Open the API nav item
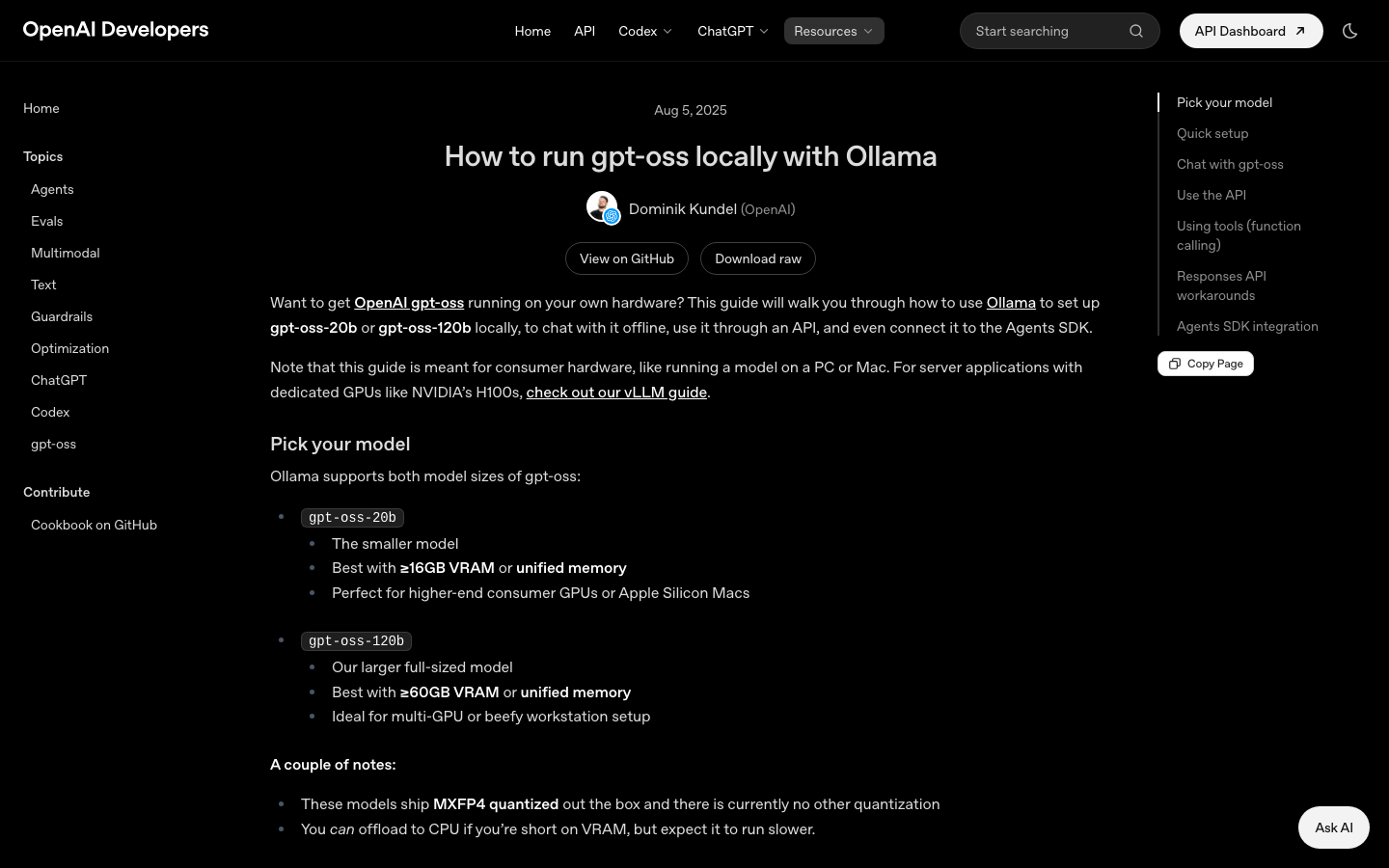This screenshot has height=868, width=1389. click(585, 31)
